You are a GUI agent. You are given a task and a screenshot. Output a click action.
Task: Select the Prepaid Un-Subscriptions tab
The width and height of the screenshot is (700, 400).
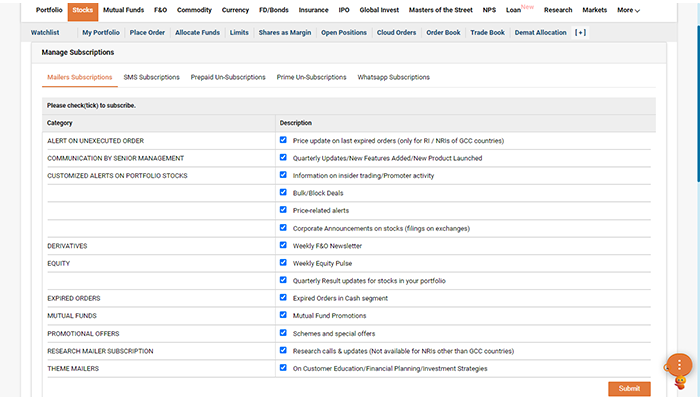pyautogui.click(x=228, y=77)
